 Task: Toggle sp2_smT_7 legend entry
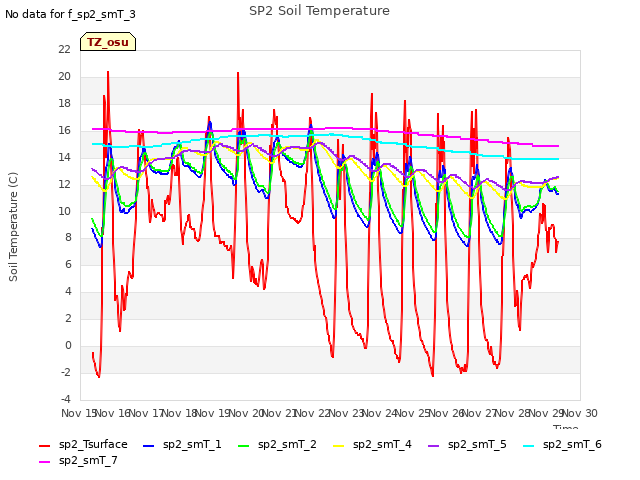point(78,460)
